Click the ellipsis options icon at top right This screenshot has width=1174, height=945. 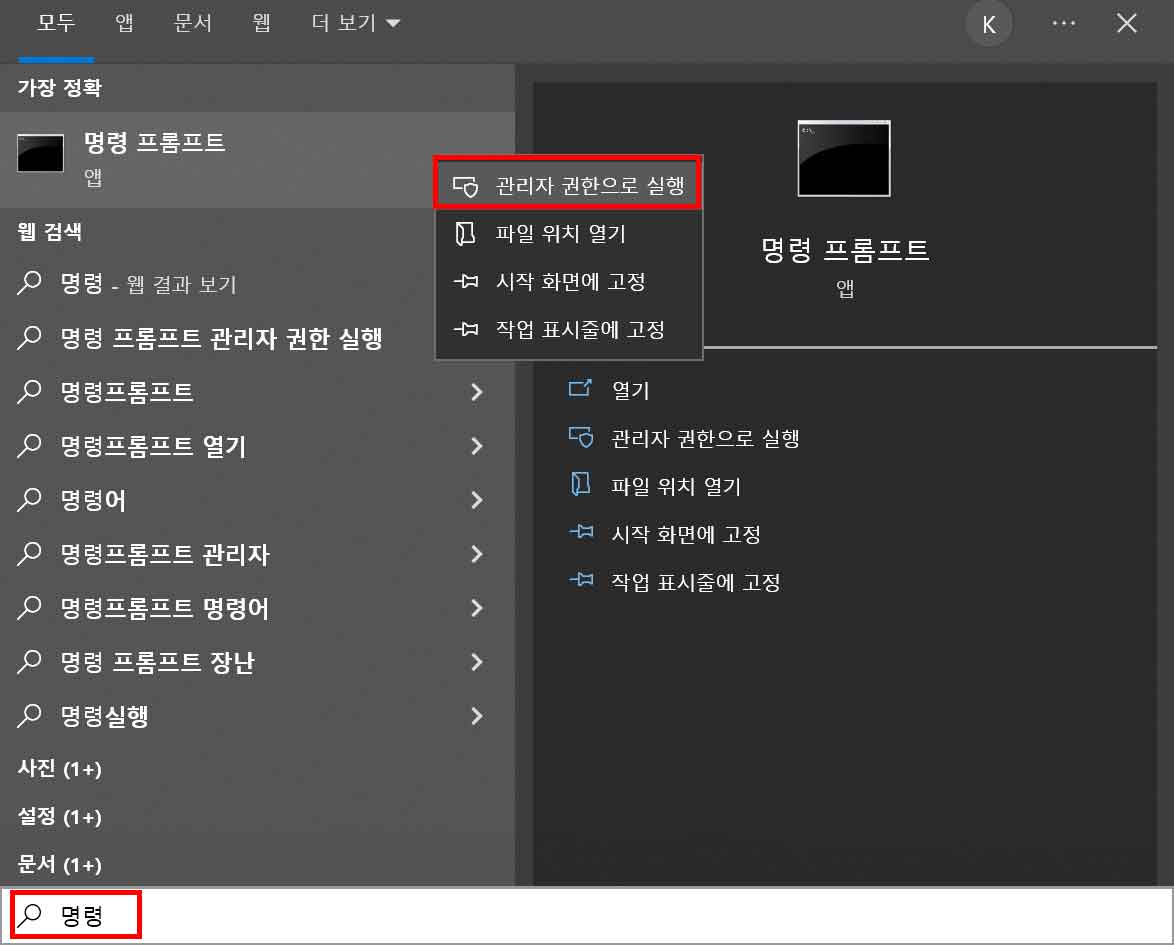(1064, 24)
